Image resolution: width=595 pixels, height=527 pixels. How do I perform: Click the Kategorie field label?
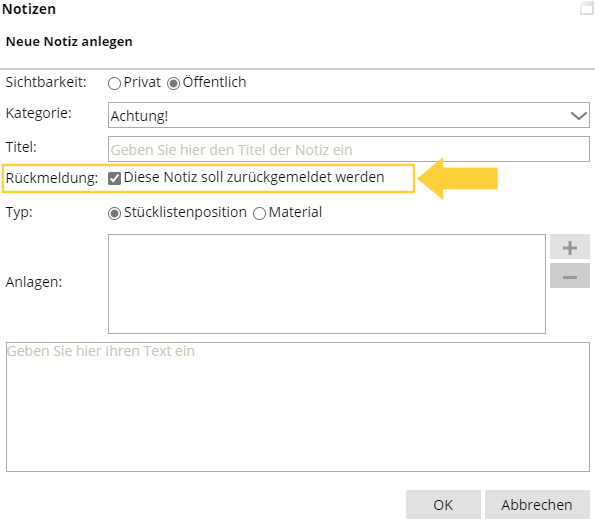click(x=39, y=113)
